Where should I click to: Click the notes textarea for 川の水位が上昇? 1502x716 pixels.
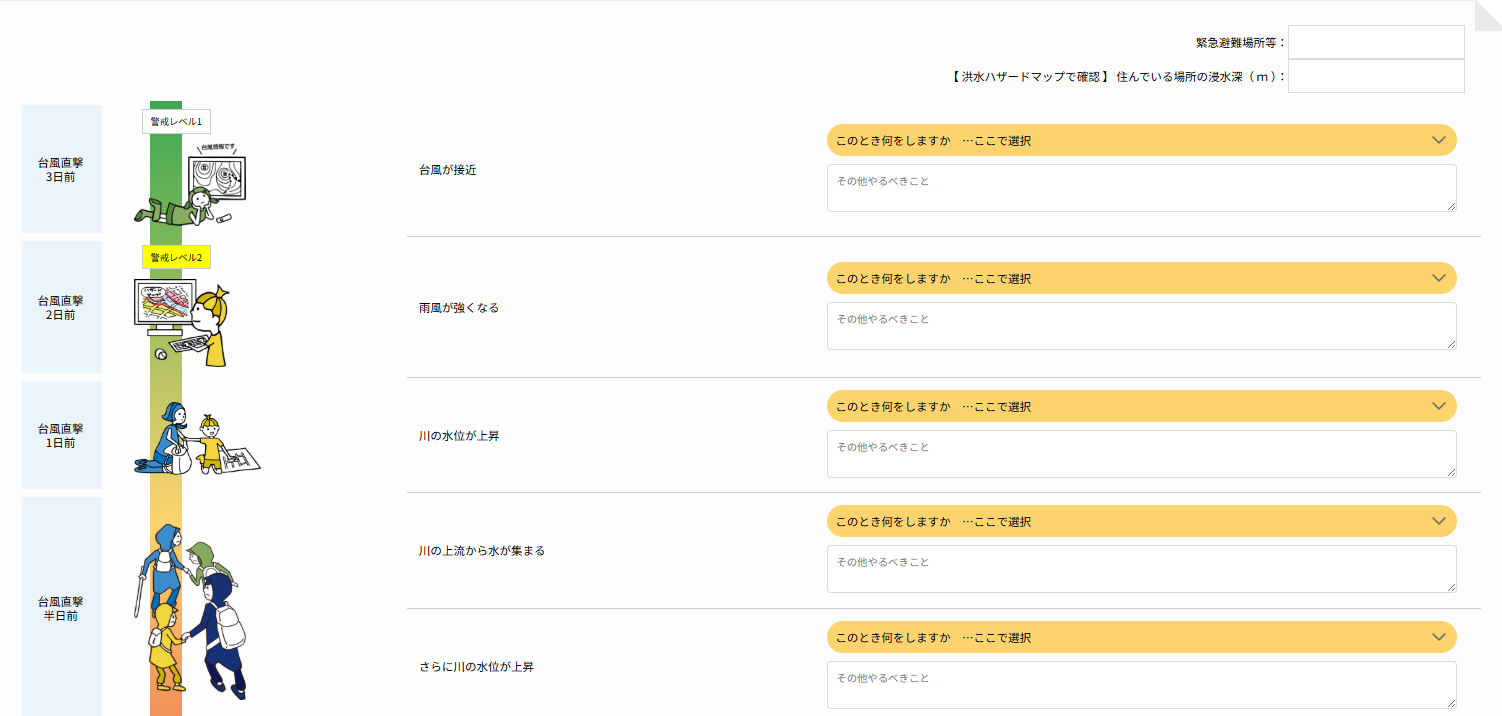tap(1141, 454)
